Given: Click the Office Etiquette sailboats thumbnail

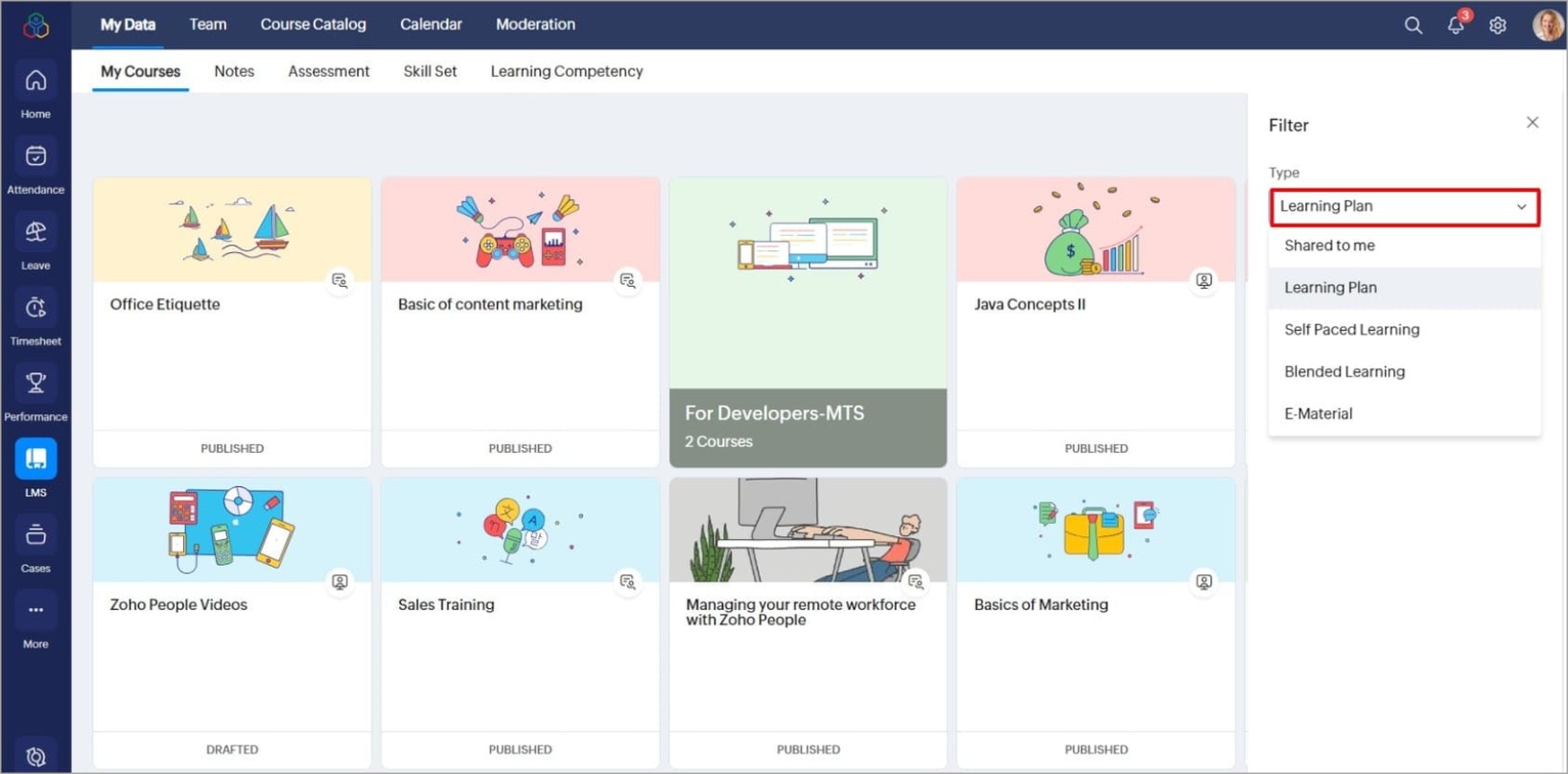Looking at the screenshot, I should [x=232, y=230].
